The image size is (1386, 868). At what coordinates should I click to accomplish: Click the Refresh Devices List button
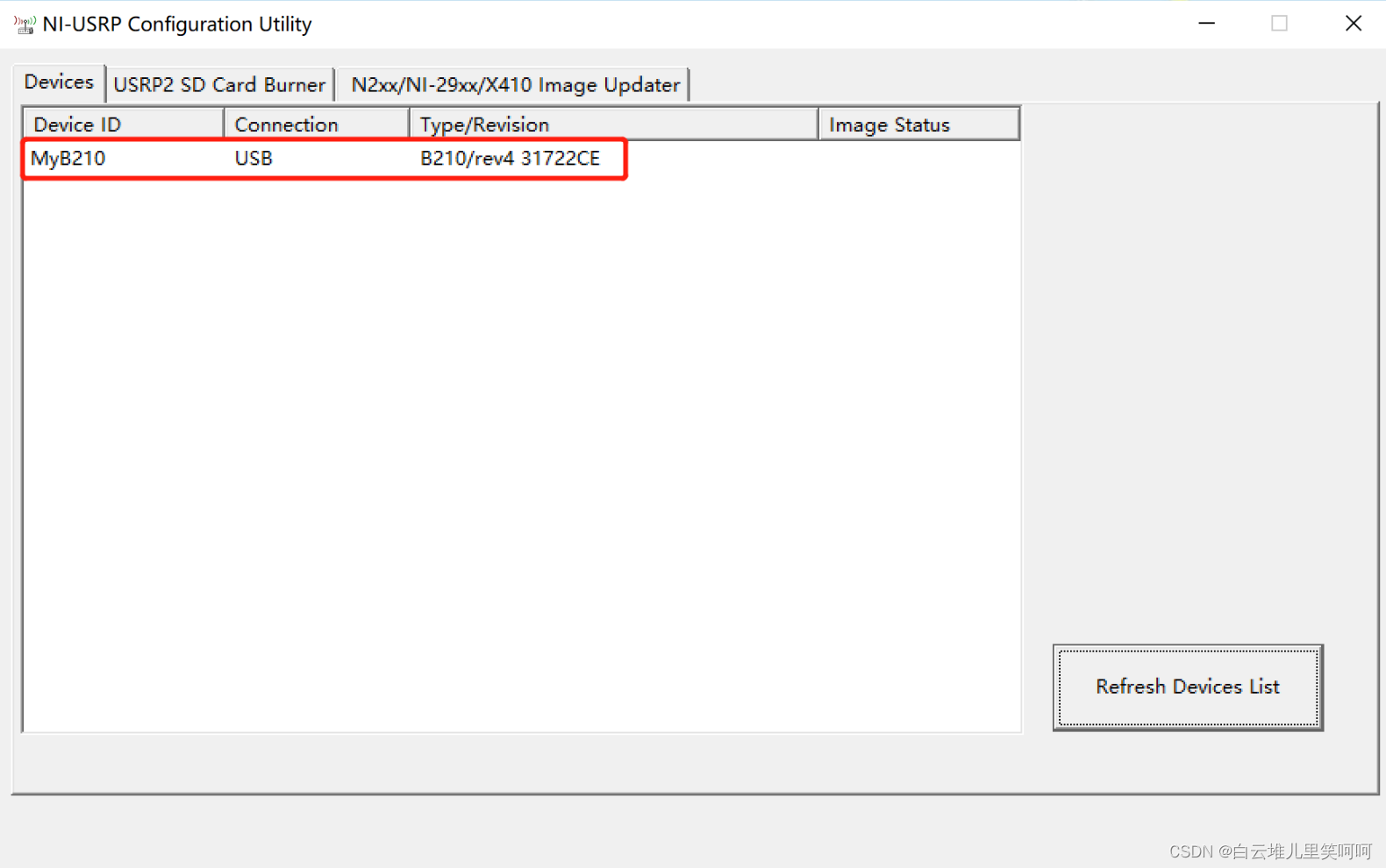[x=1188, y=687]
